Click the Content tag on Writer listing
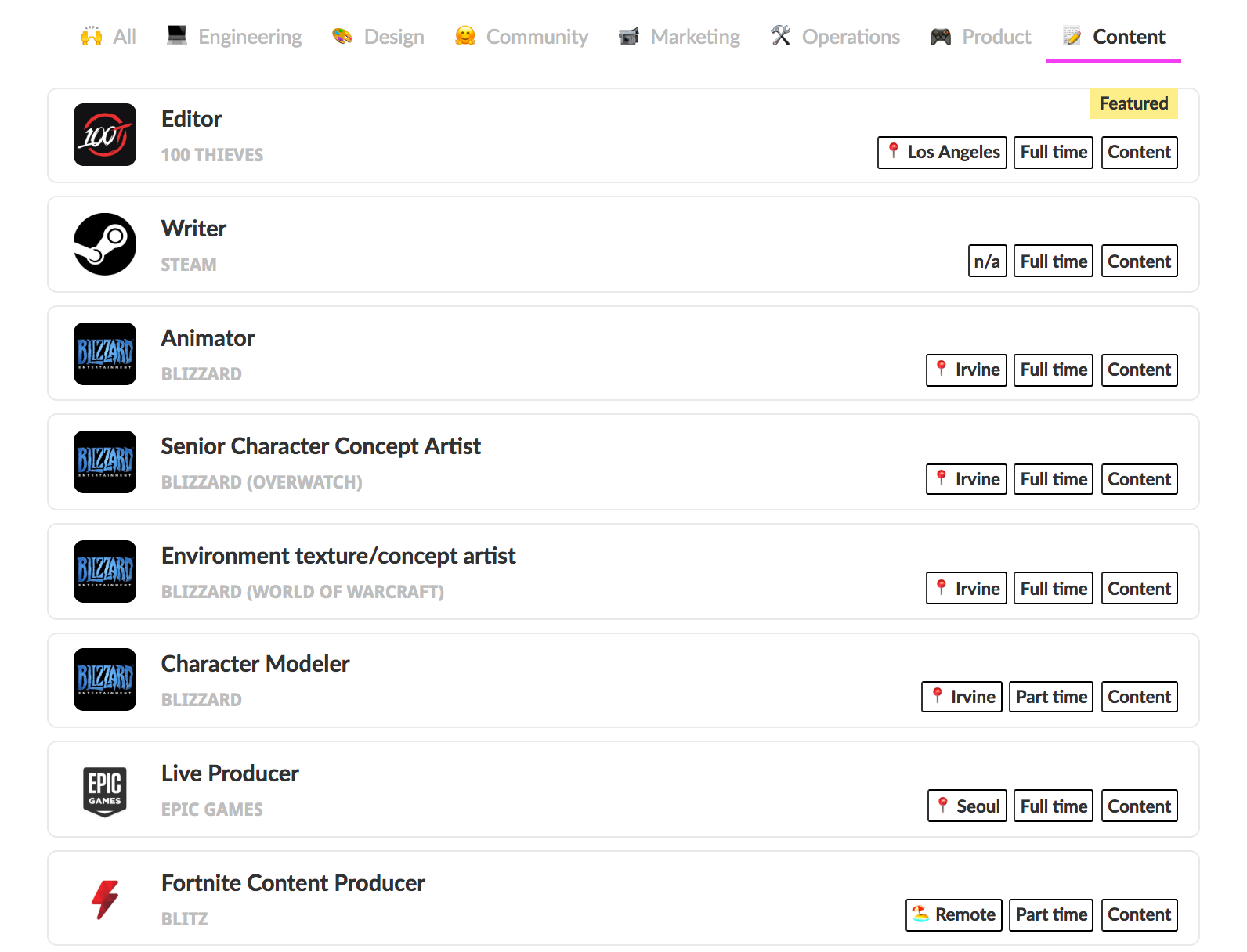The height and width of the screenshot is (952, 1247). pos(1140,261)
